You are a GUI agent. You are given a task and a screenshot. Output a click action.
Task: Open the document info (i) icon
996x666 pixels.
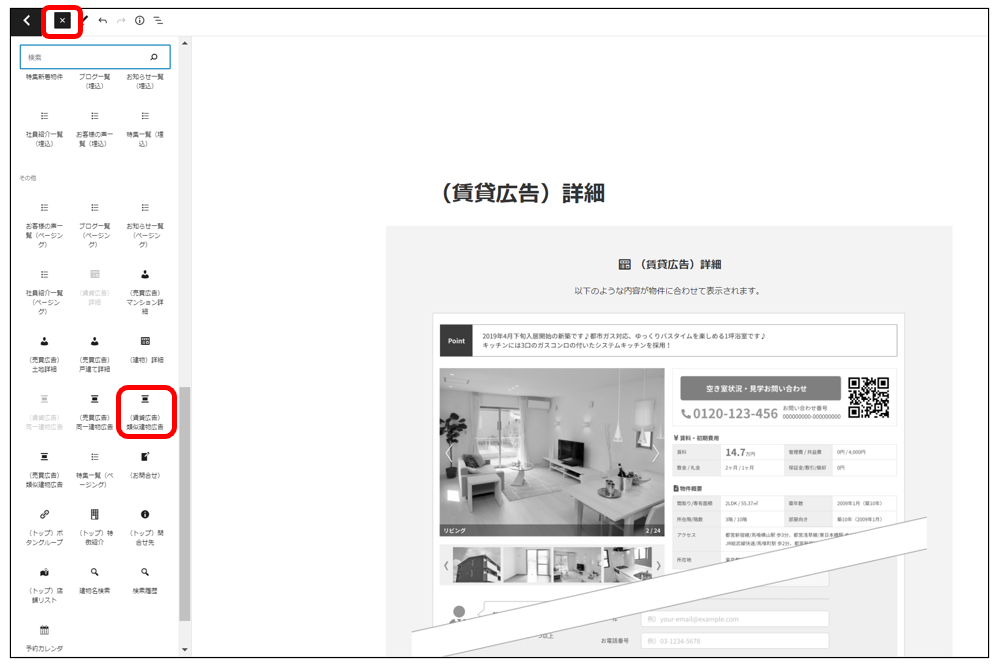tap(139, 20)
